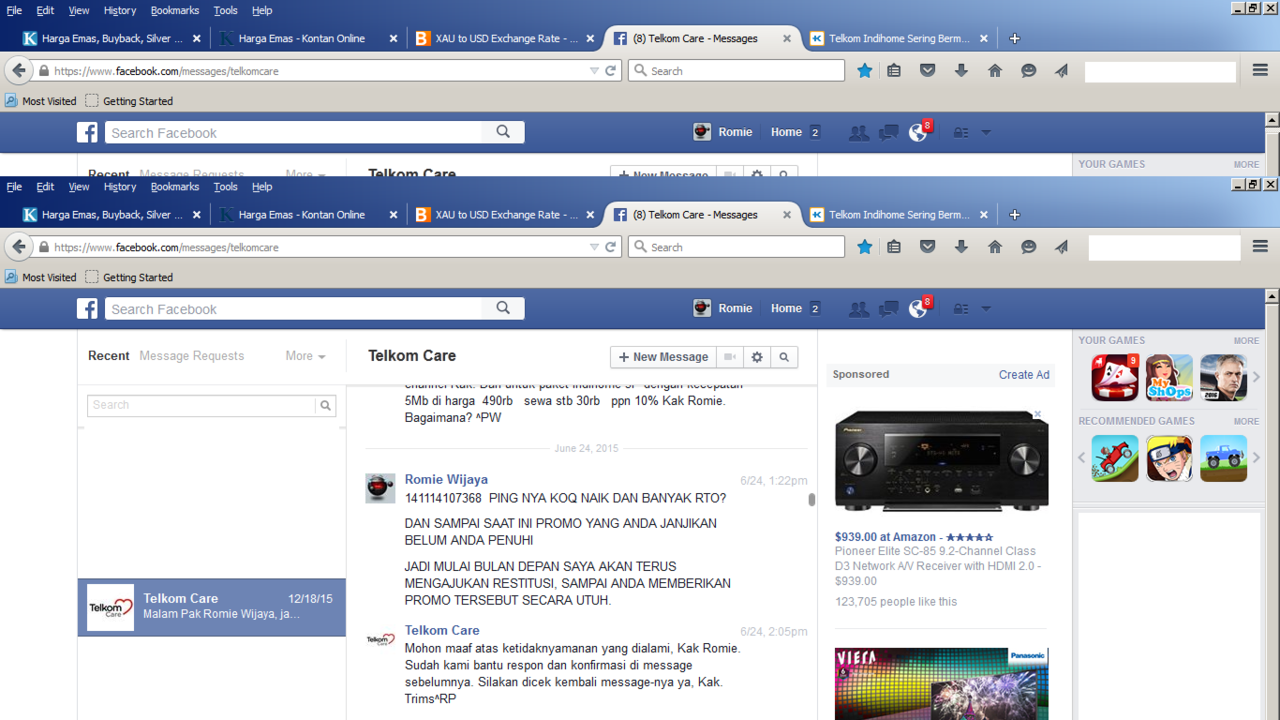Screen dimensions: 1280x720
Task: Open the hamburger menu in front window
Action: (1260, 247)
